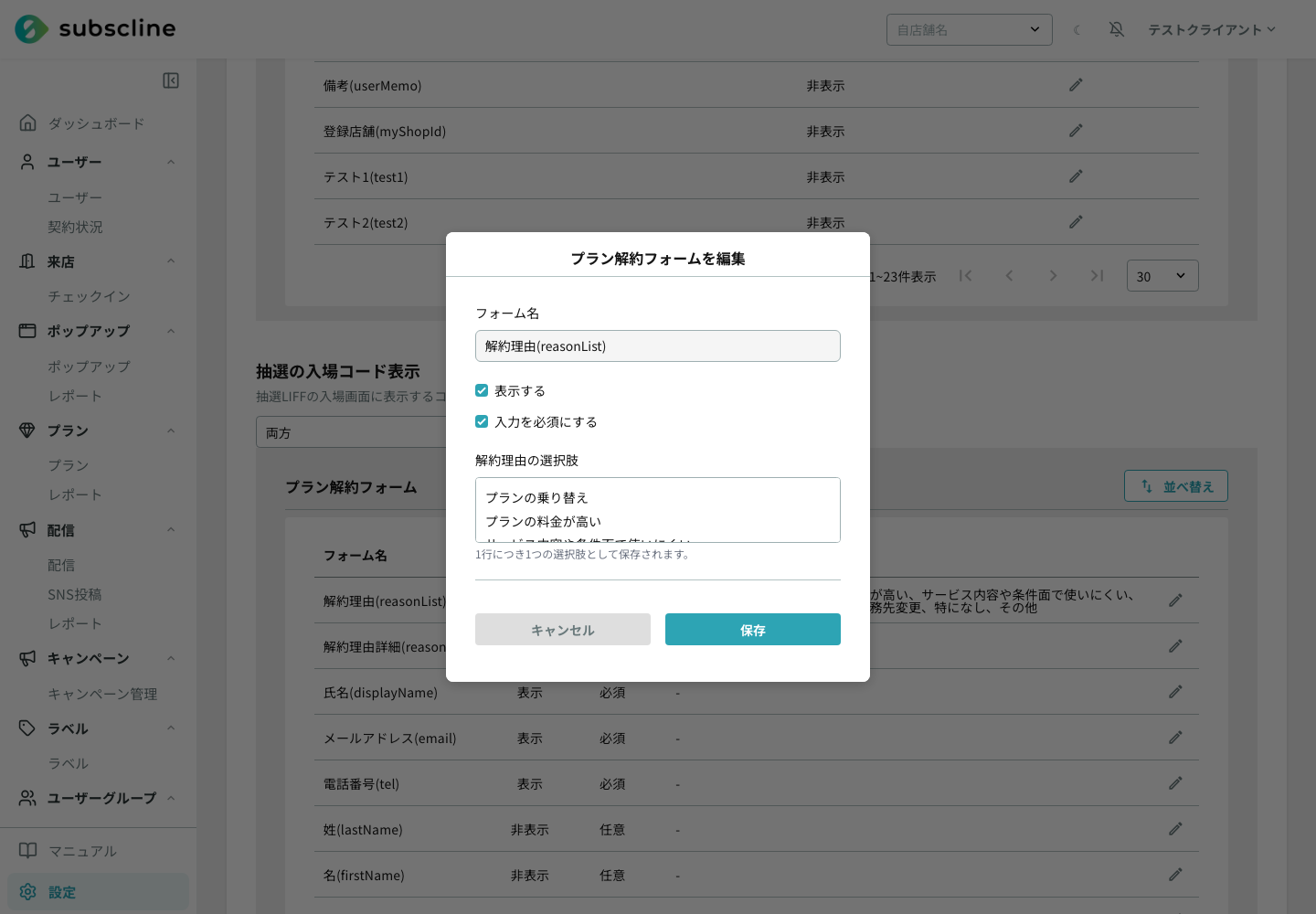Click the ラベル tag icon
The height and width of the screenshot is (914, 1316).
click(27, 728)
